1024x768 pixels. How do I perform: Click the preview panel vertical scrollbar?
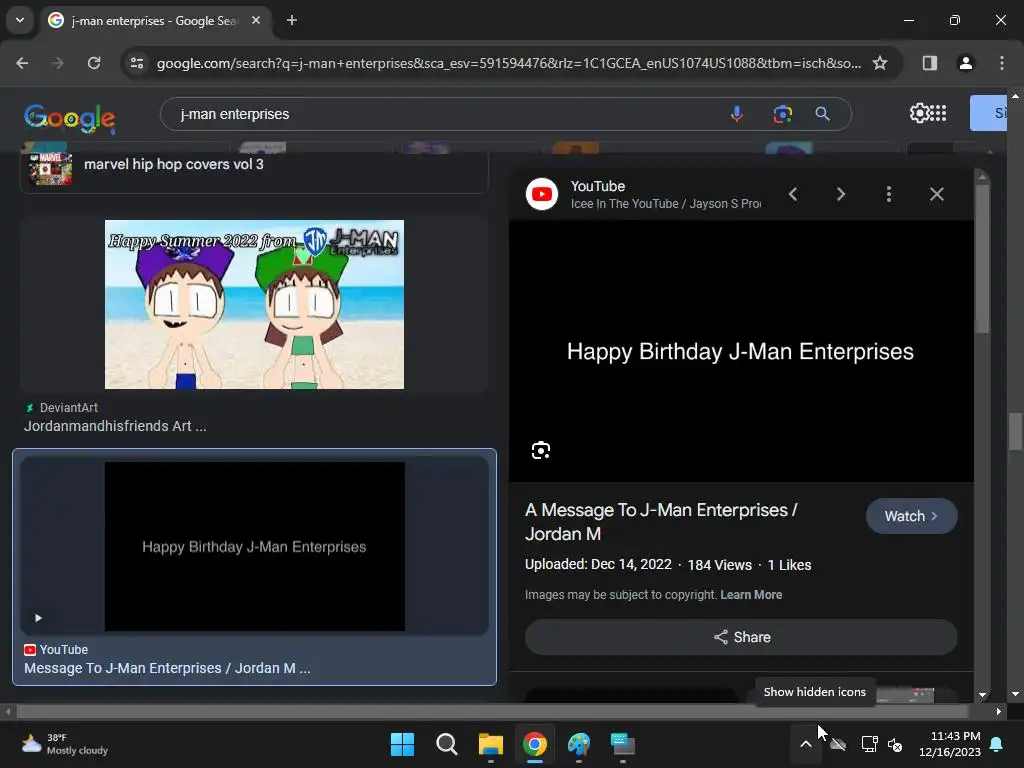(x=982, y=258)
